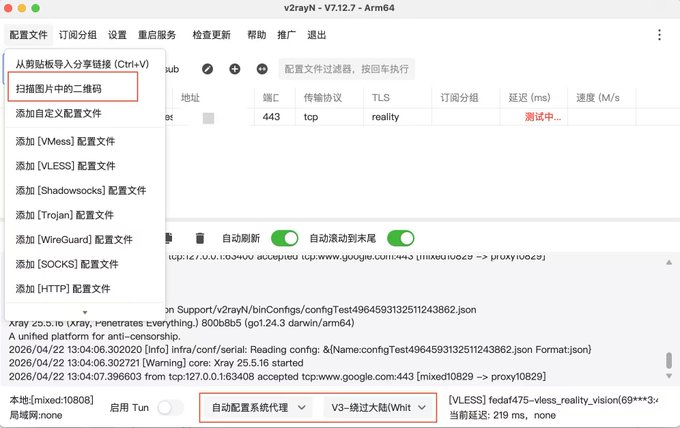Image resolution: width=680 pixels, height=428 pixels.
Task: Click the 本地:[mixed:10808] status text
Action: pyautogui.click(x=52, y=400)
